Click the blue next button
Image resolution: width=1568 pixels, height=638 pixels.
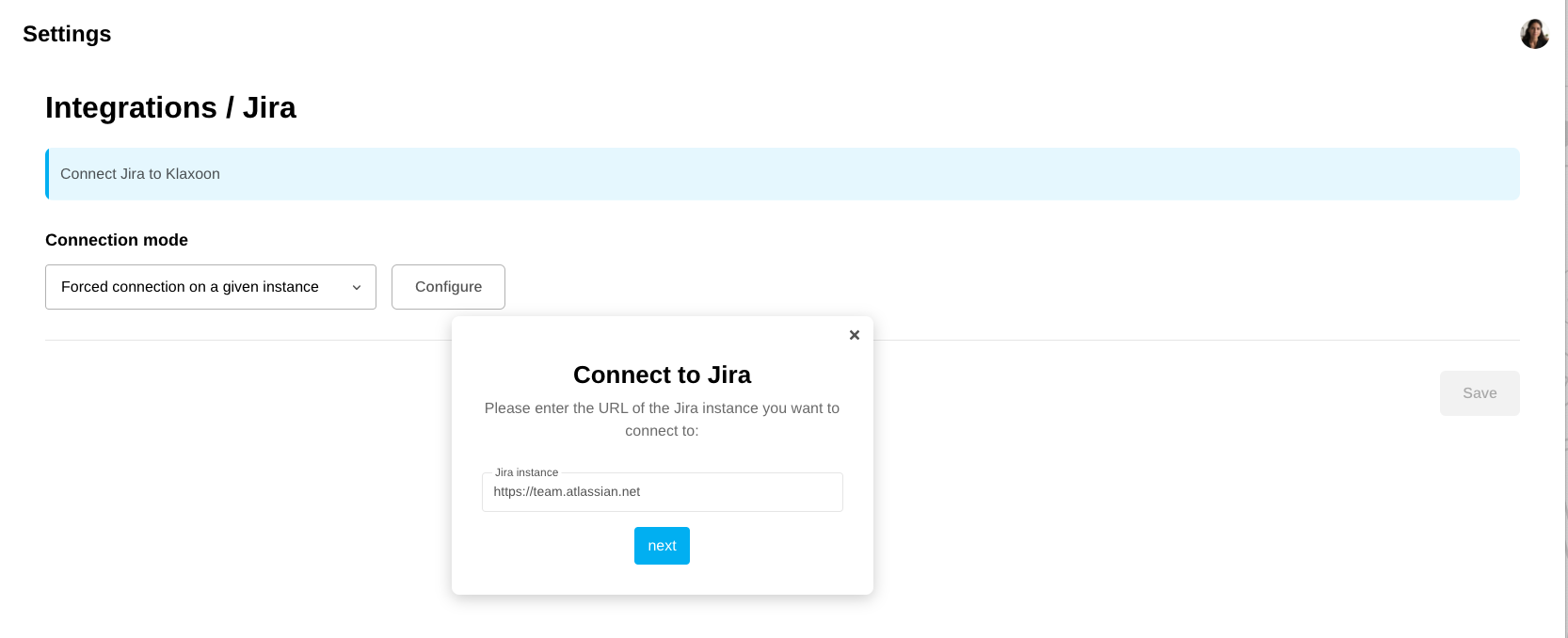[x=662, y=546]
